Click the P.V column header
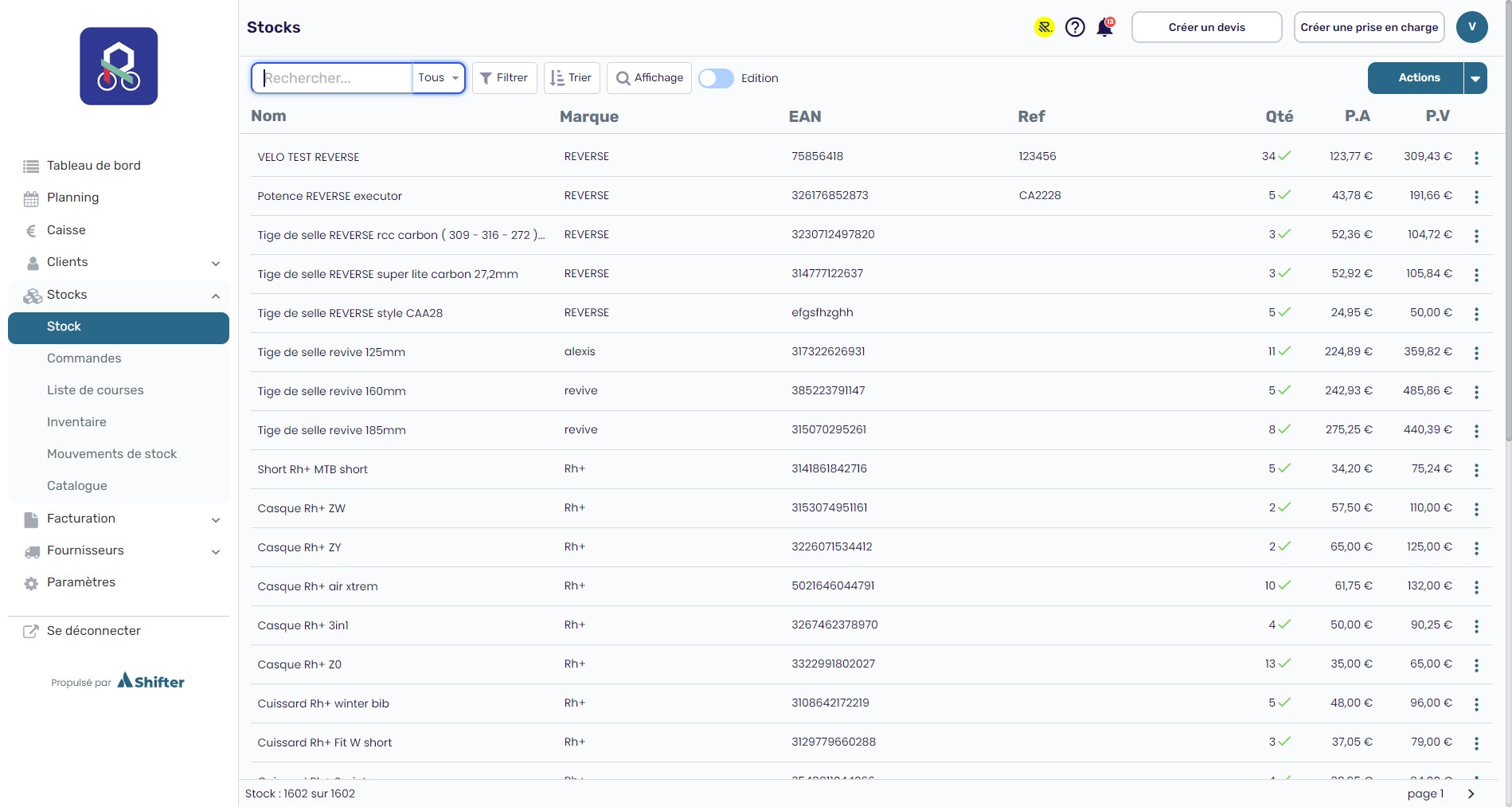1512x807 pixels. tap(1437, 116)
